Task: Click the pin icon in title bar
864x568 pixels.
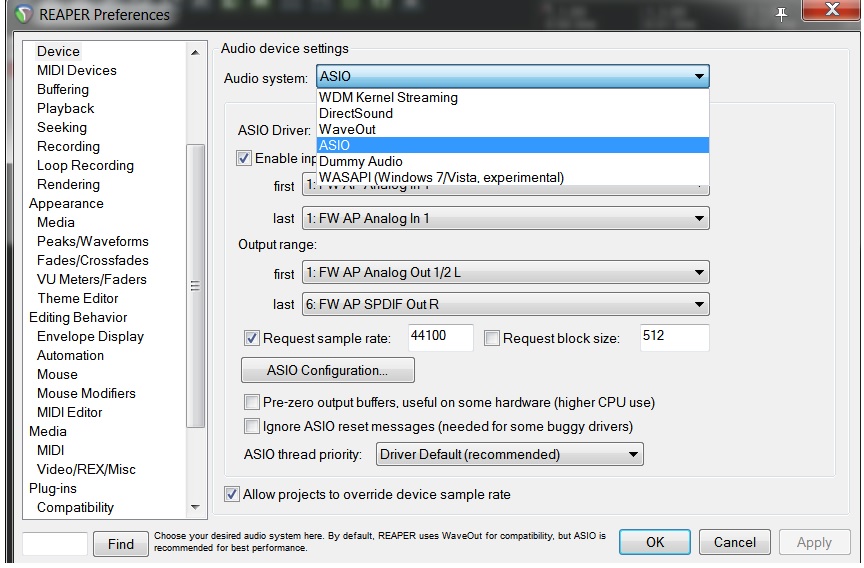Action: [781, 14]
